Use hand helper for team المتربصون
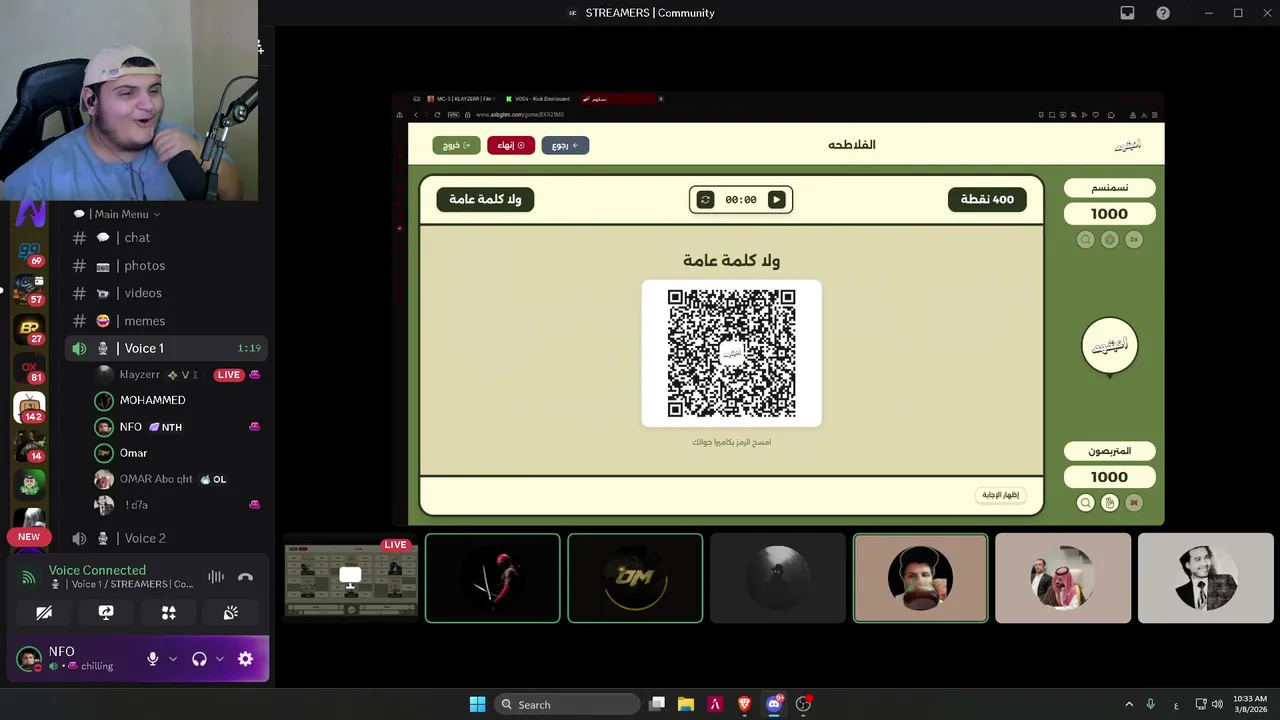Image resolution: width=1280 pixels, height=720 pixels. [x=1109, y=503]
